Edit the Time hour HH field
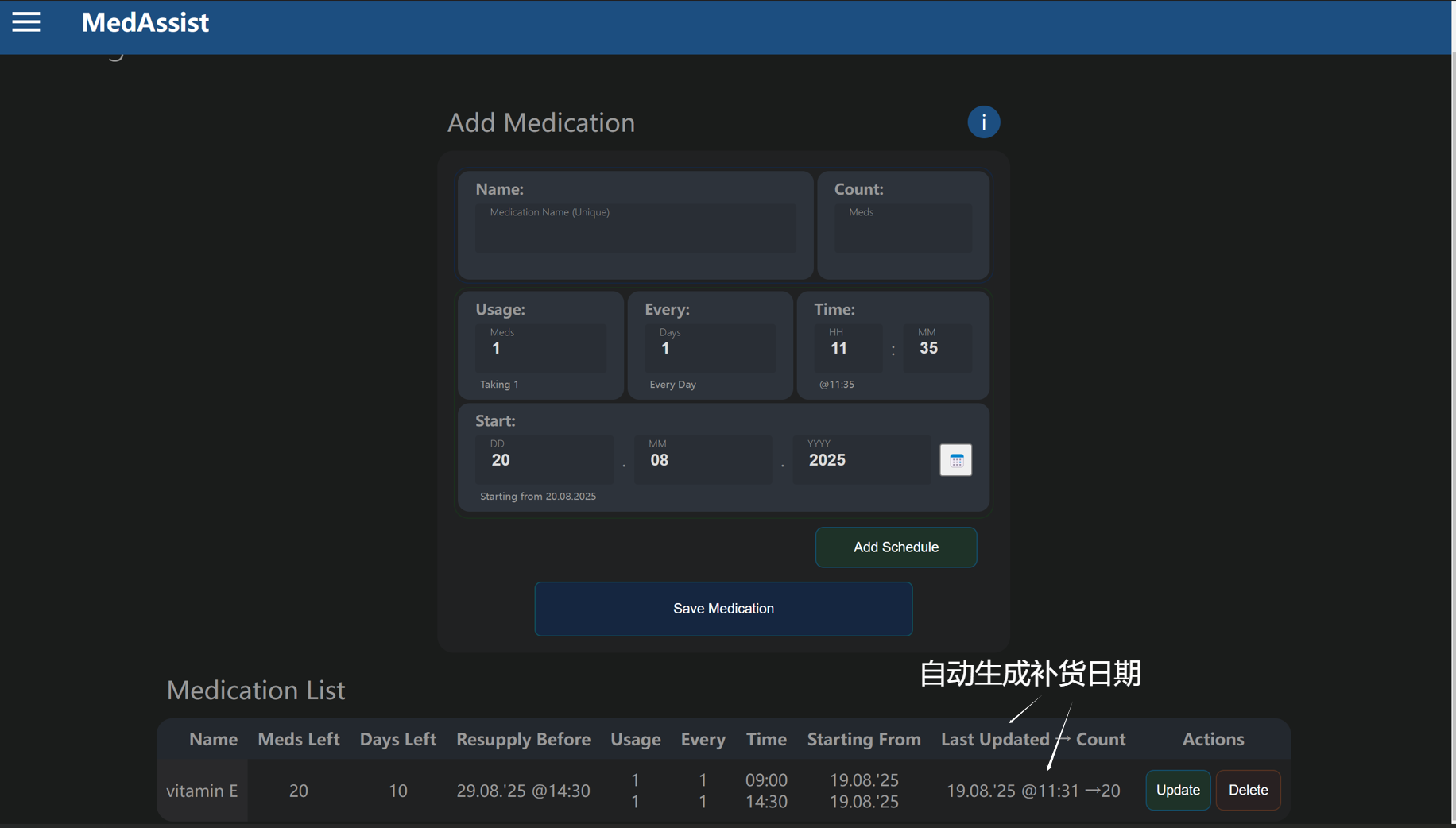Screen dimensions: 1456x828 click(848, 347)
